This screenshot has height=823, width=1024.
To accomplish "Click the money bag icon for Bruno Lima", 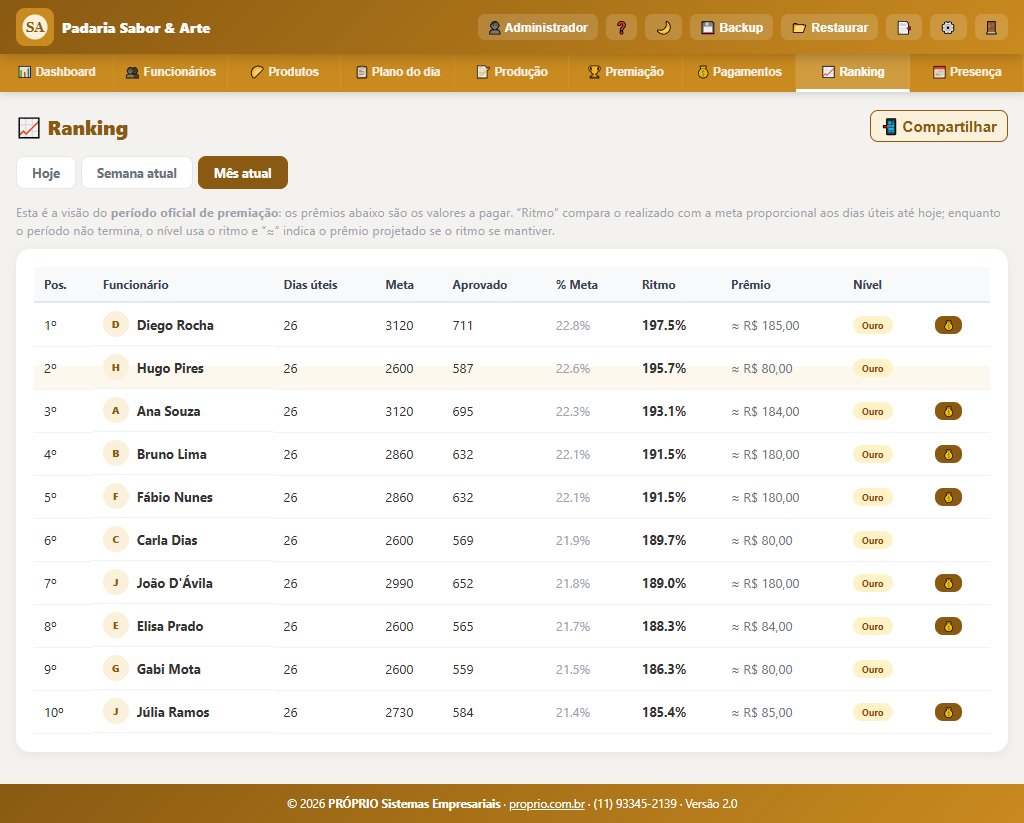I will point(948,455).
